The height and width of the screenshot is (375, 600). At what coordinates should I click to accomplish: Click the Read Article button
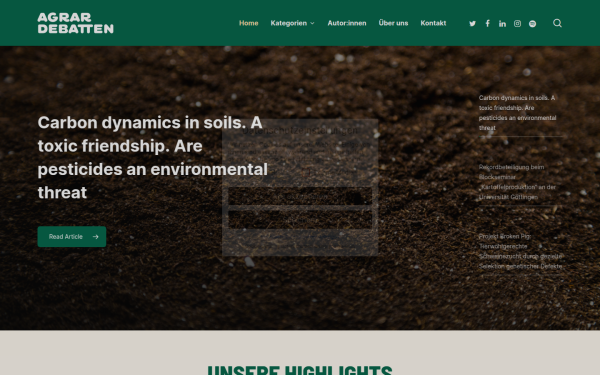coord(72,236)
